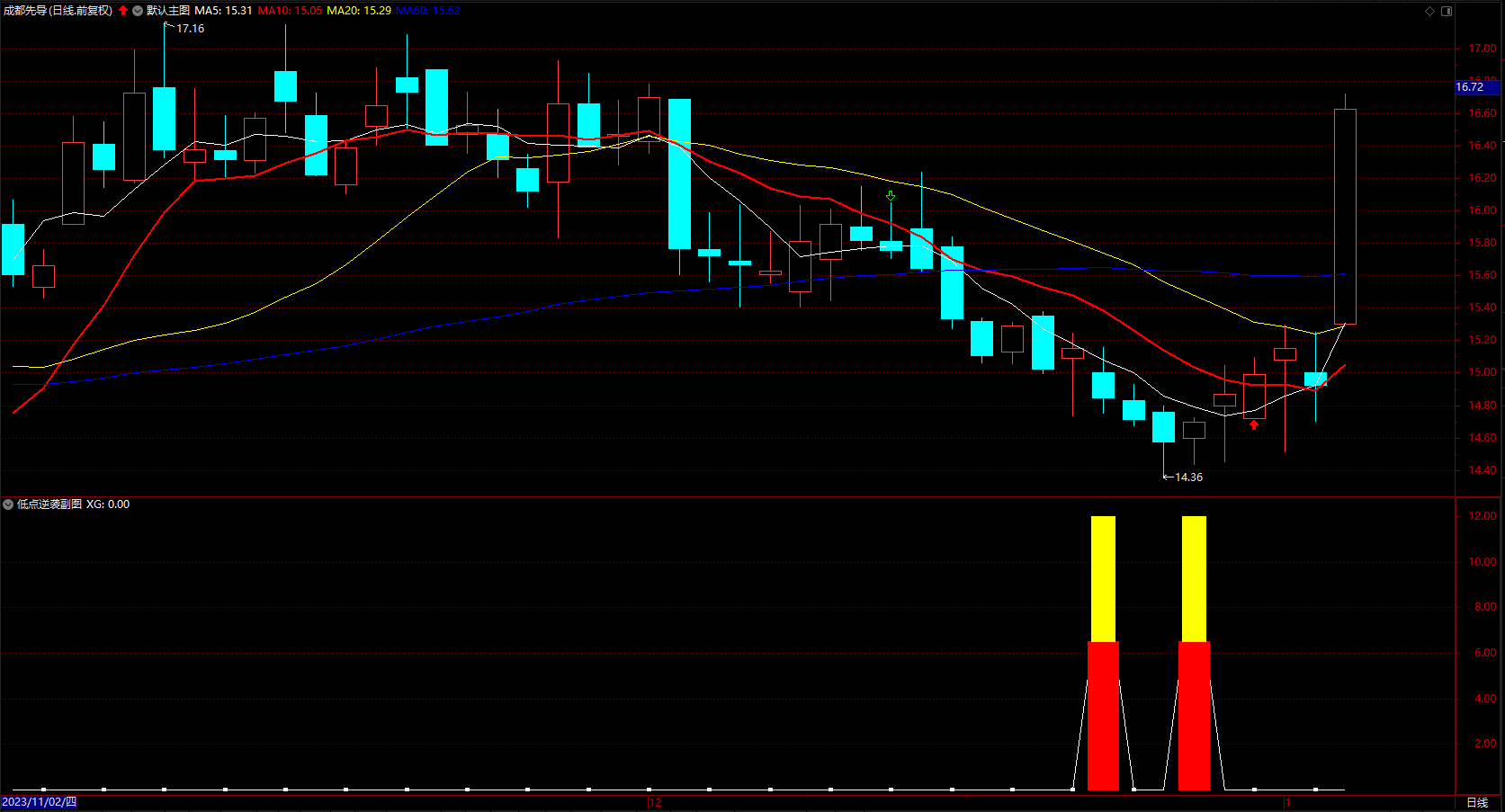Click the 1 month marker on time axis

[1287, 803]
